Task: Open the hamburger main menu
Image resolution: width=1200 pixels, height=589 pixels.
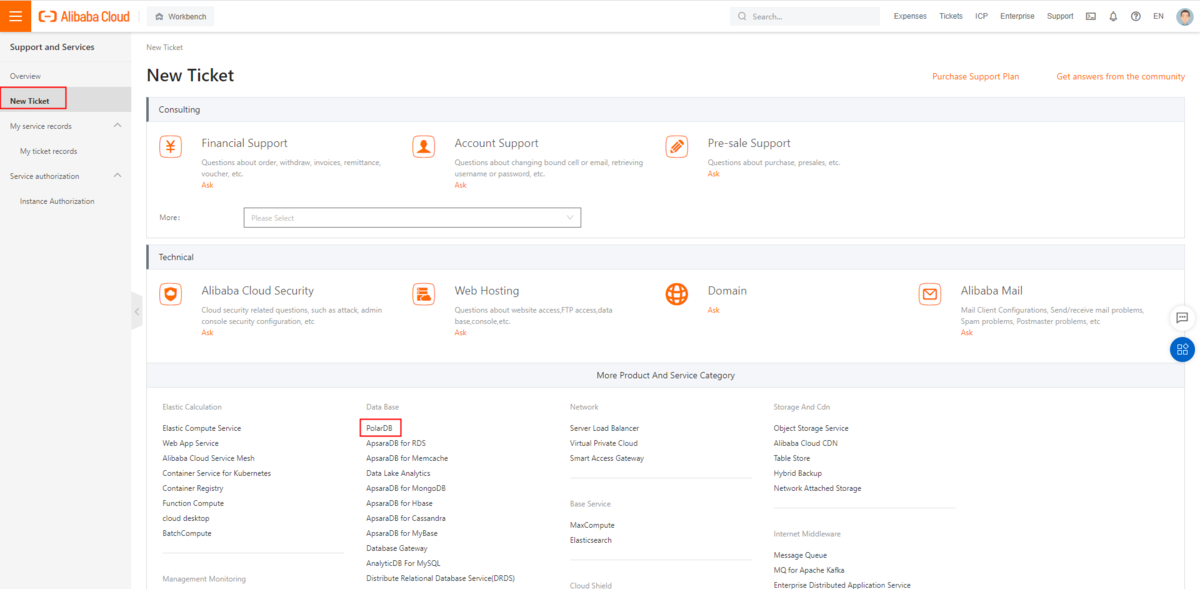Action: (16, 16)
